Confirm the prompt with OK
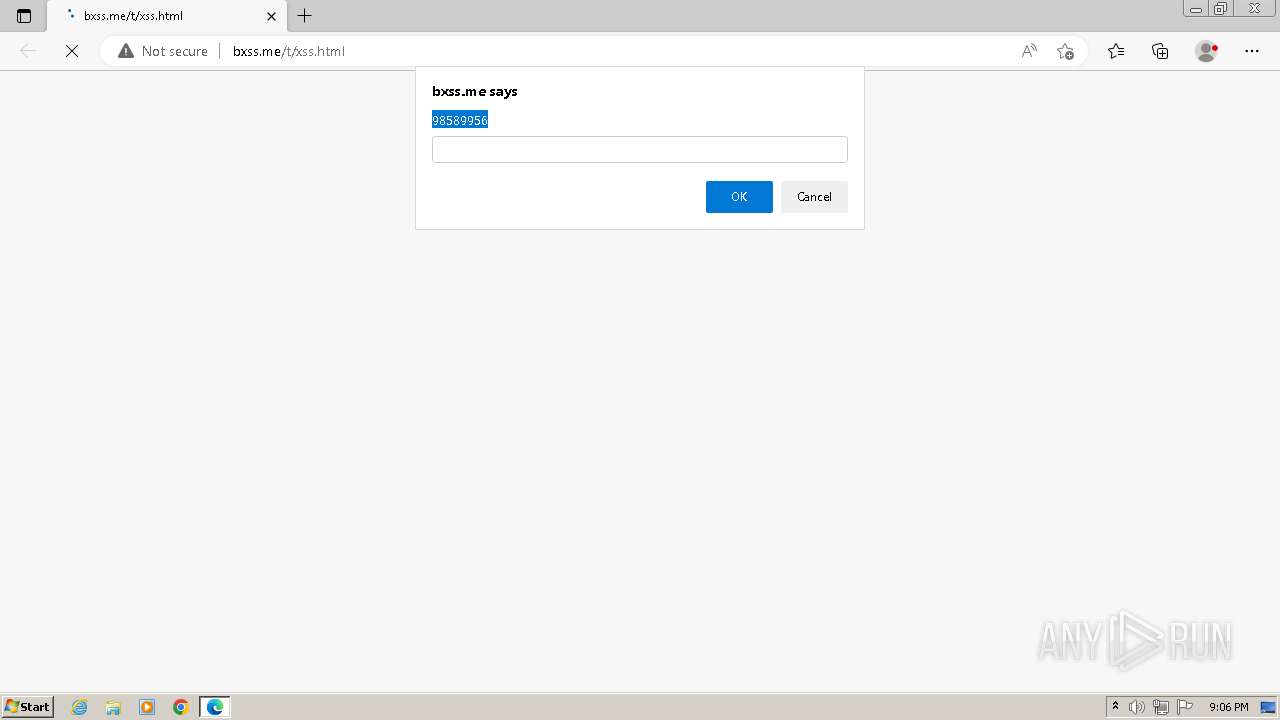 [x=739, y=197]
